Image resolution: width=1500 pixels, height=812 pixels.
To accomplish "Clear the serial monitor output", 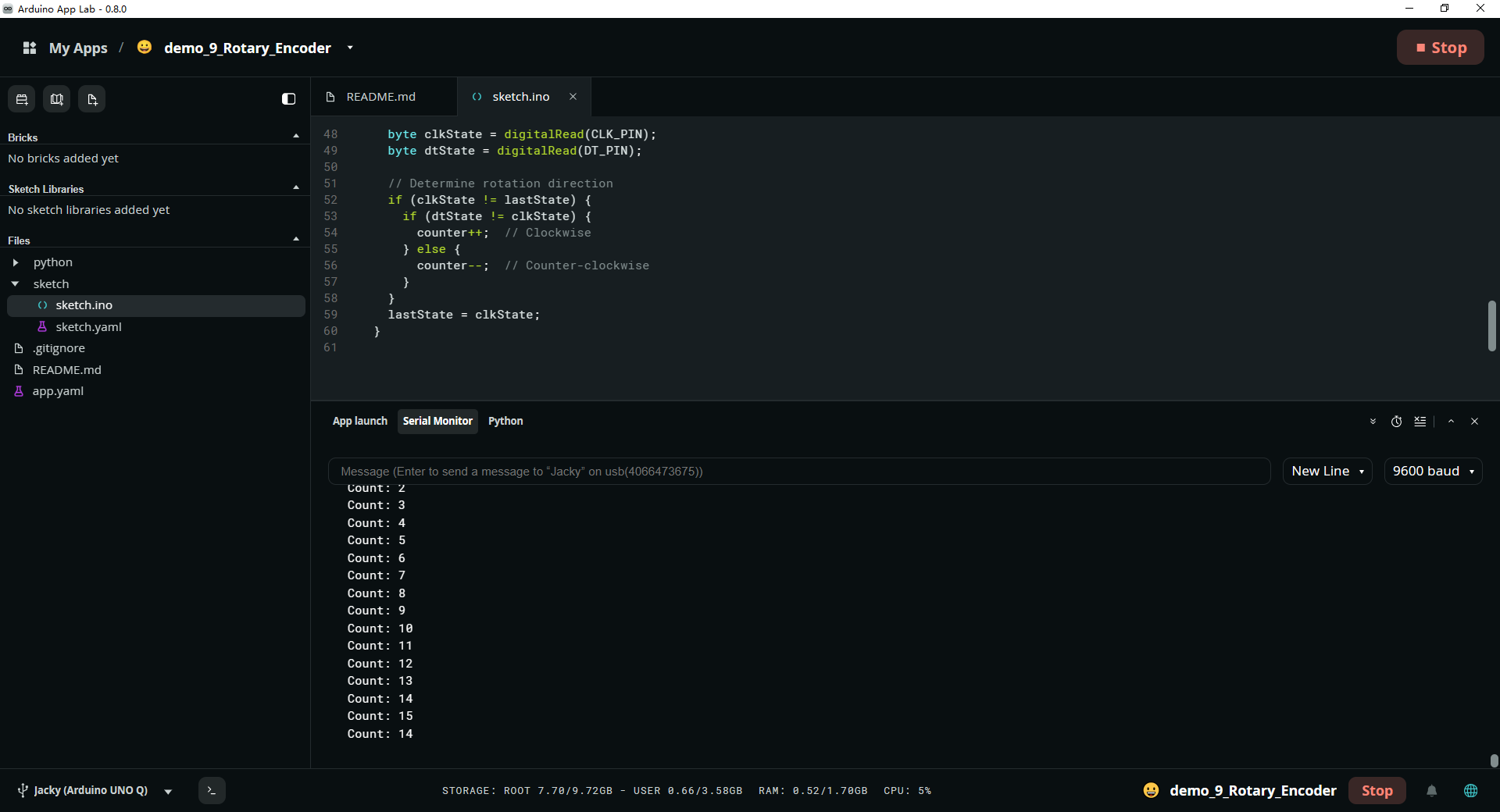I will (x=1420, y=422).
